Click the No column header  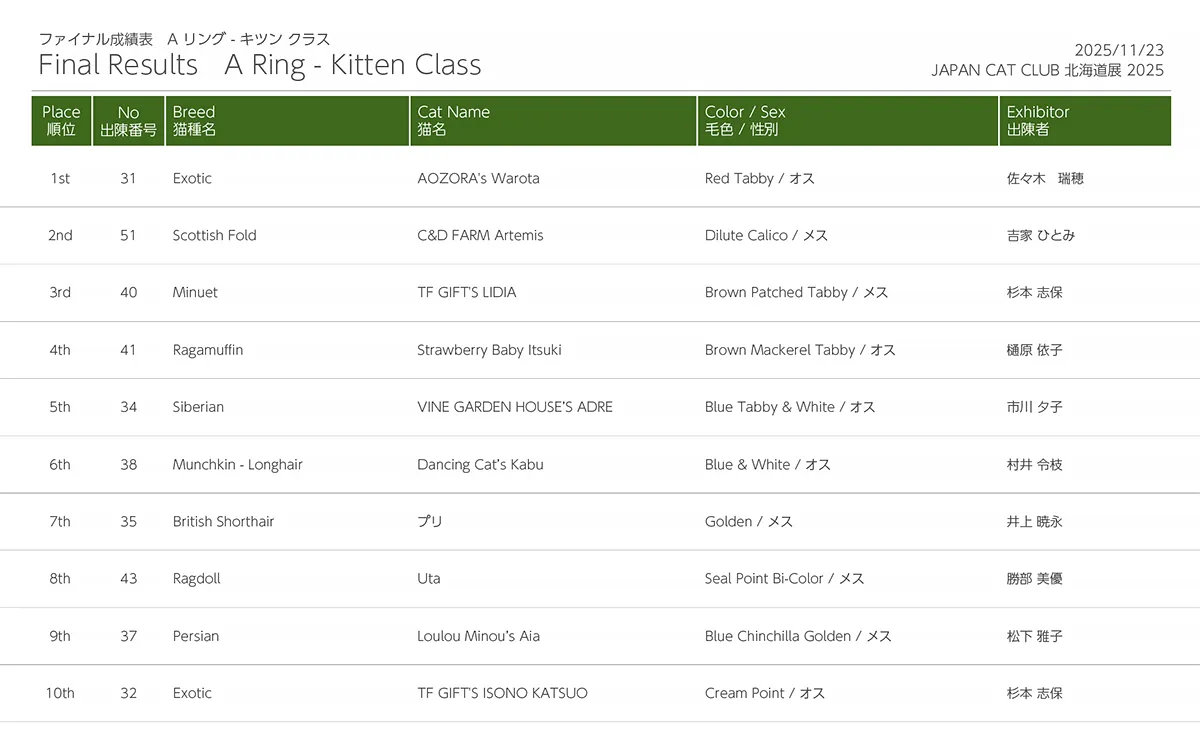point(128,121)
